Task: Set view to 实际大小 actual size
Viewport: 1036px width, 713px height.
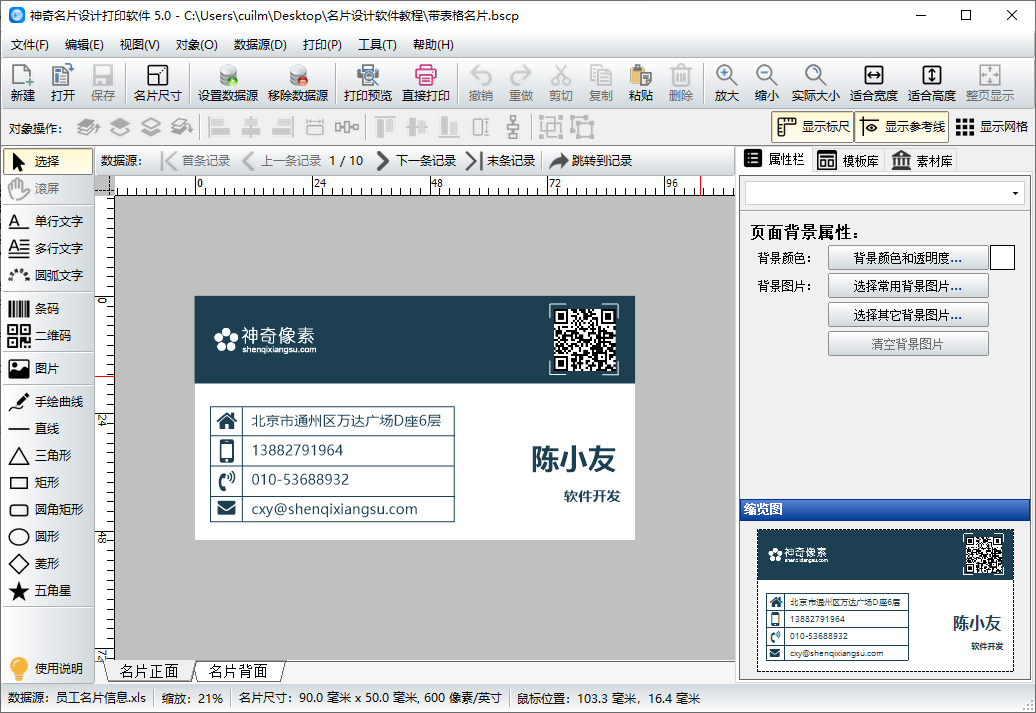Action: 815,83
